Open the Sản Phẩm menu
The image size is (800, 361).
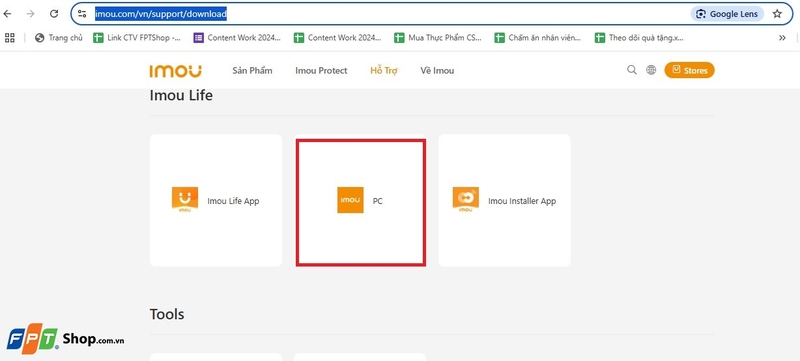252,71
